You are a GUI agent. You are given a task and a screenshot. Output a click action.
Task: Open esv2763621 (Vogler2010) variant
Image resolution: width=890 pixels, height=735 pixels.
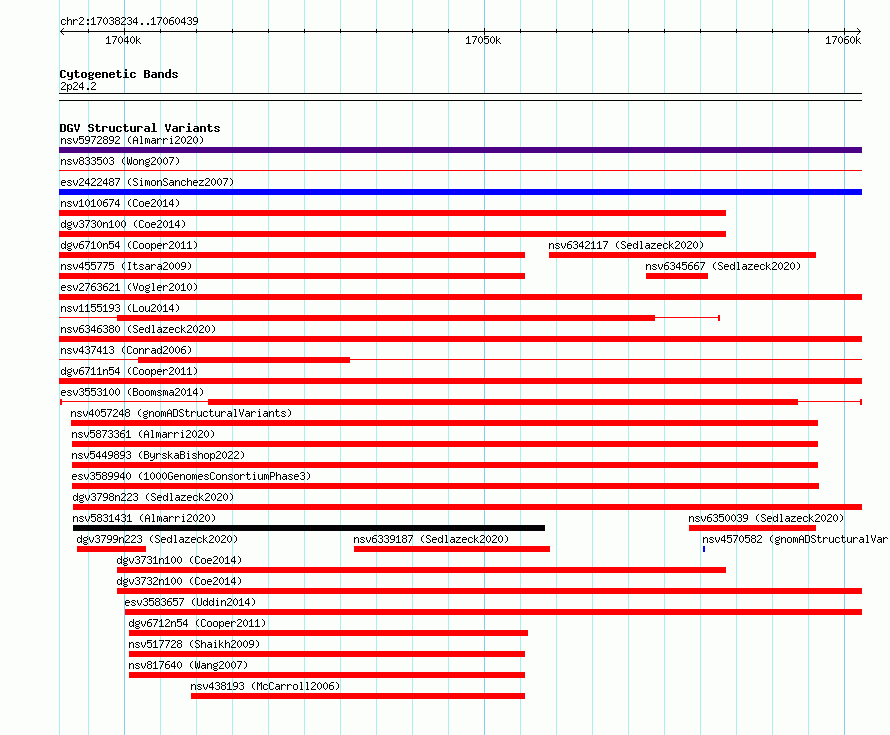(129, 287)
